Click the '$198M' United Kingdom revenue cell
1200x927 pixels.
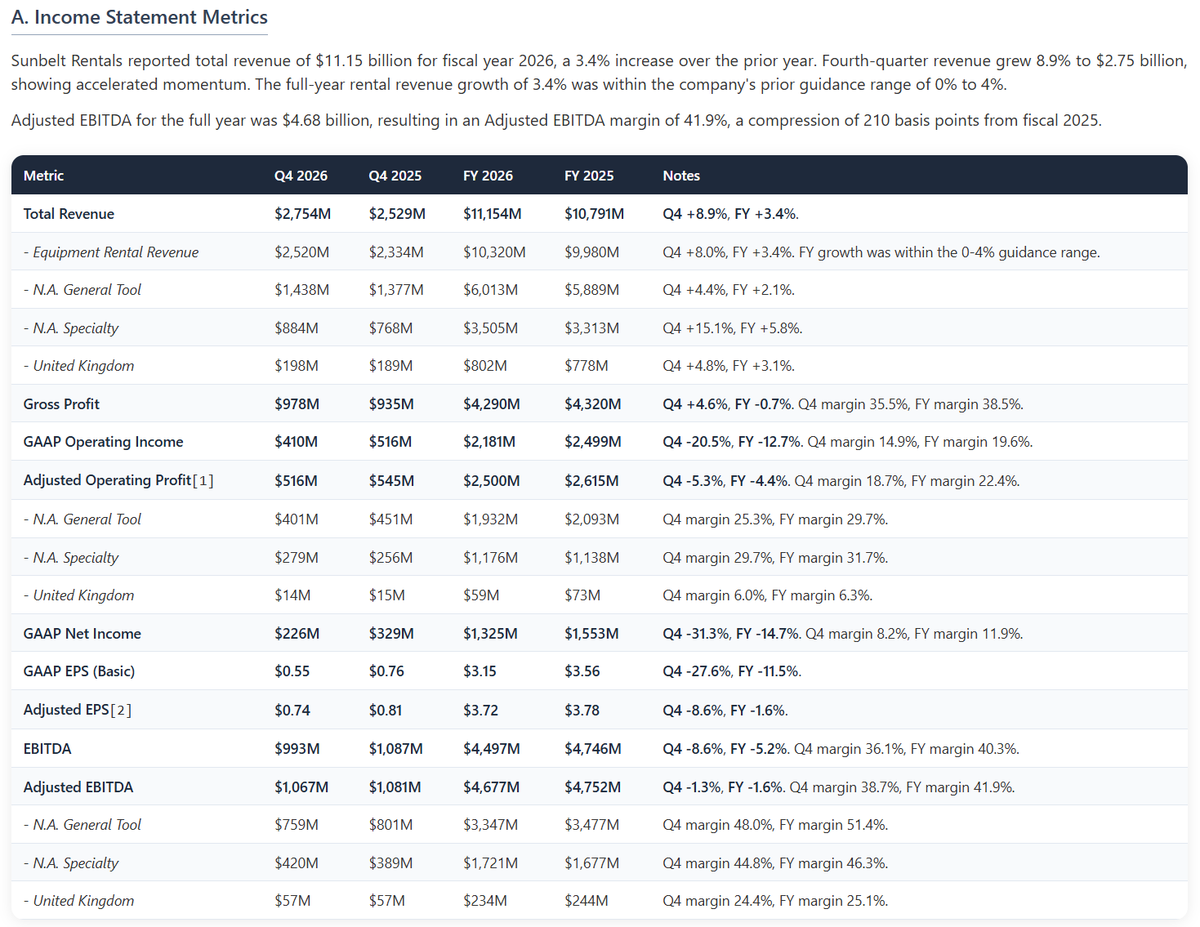296,366
